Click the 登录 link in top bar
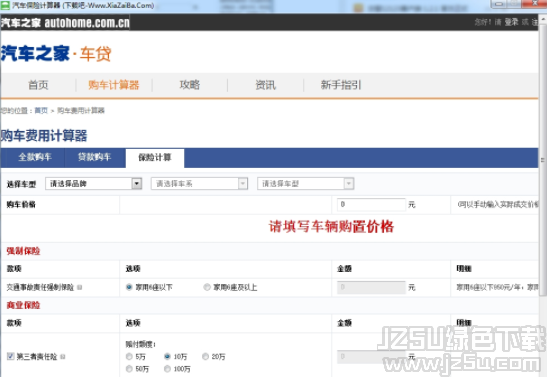The width and height of the screenshot is (547, 377). click(511, 22)
